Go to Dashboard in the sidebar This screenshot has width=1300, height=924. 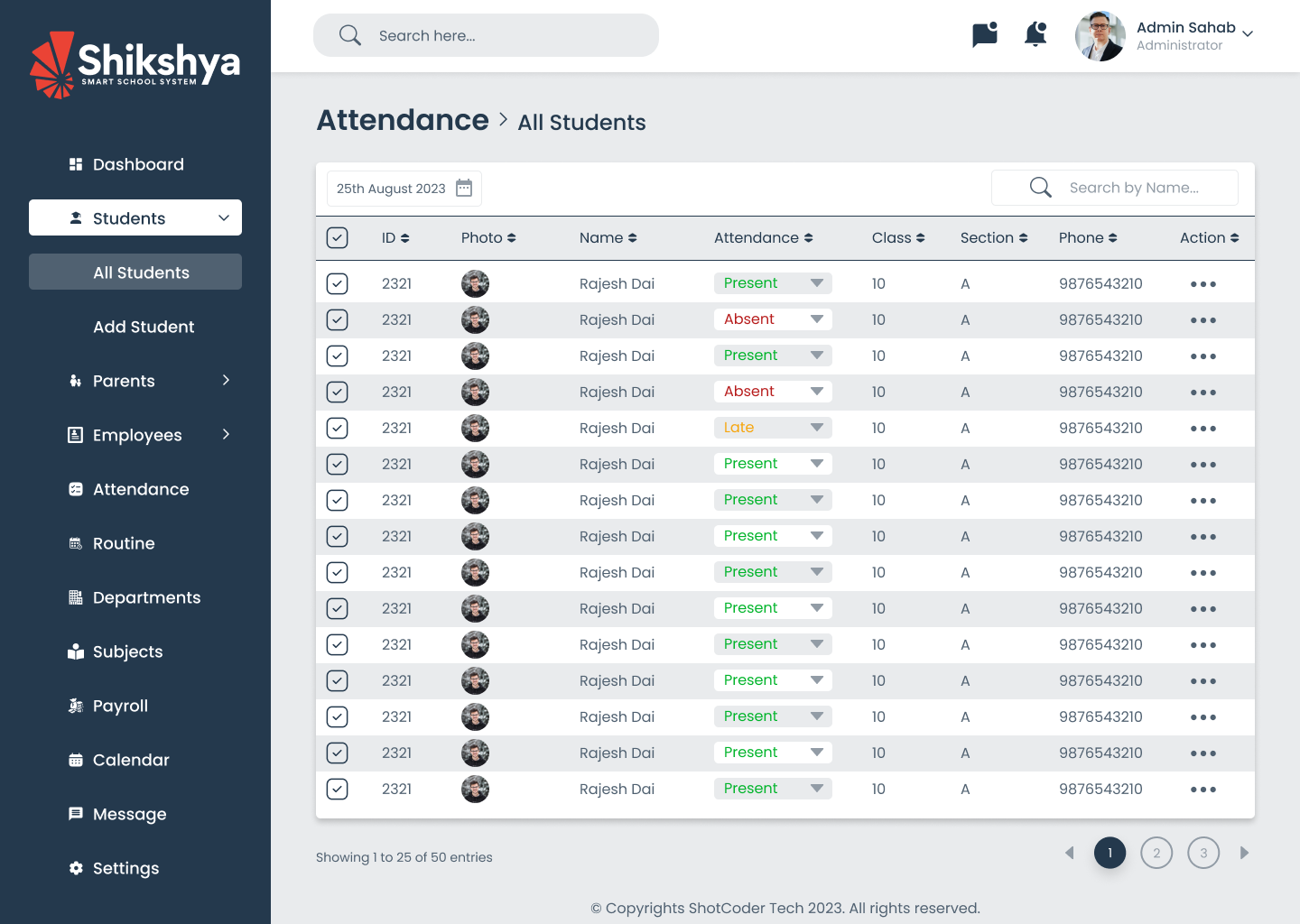138,164
